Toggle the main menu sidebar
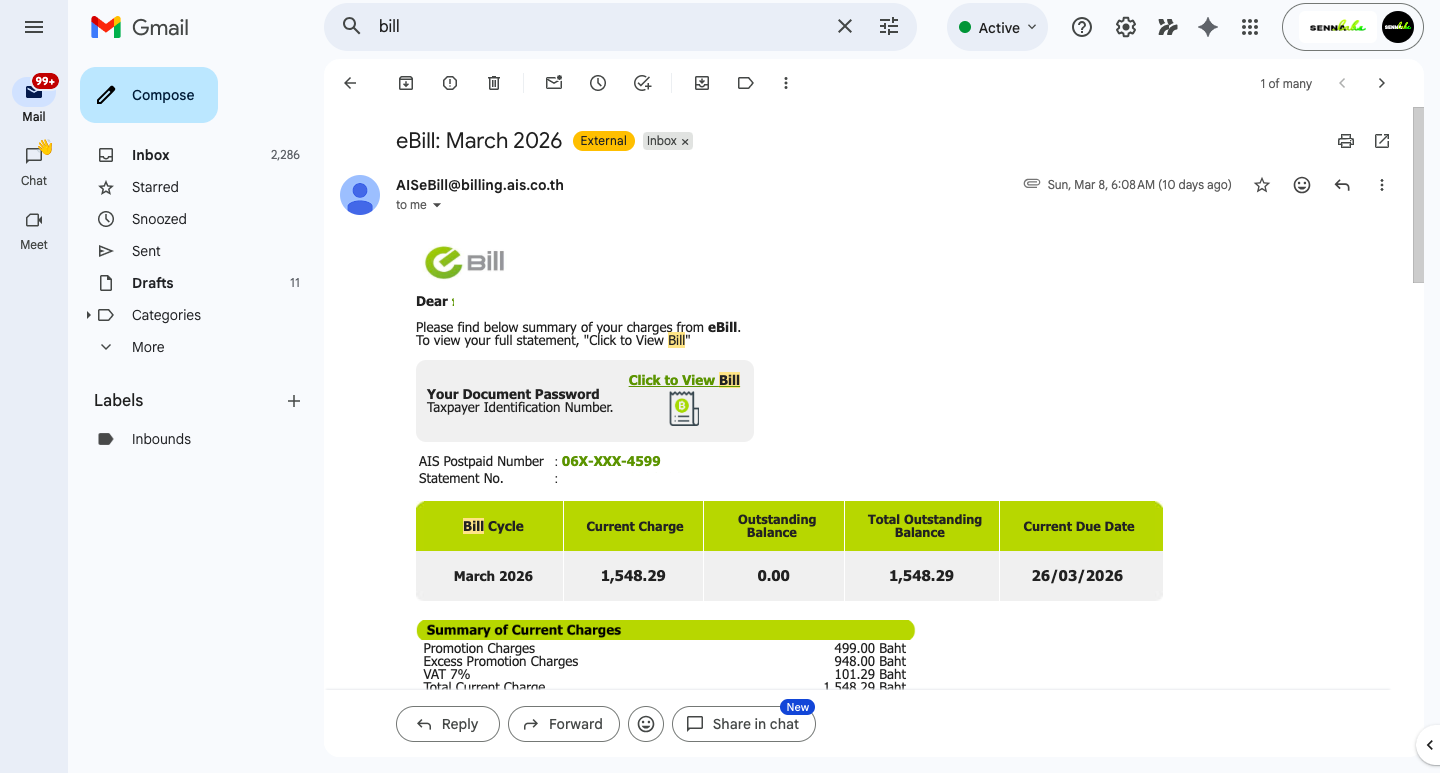The width and height of the screenshot is (1440, 773). tap(34, 27)
